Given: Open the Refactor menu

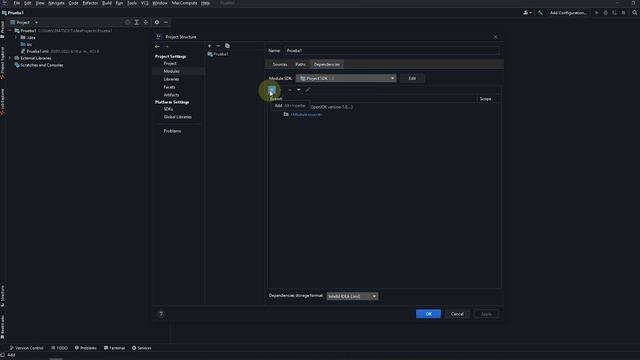Looking at the screenshot, I should 90,3.
